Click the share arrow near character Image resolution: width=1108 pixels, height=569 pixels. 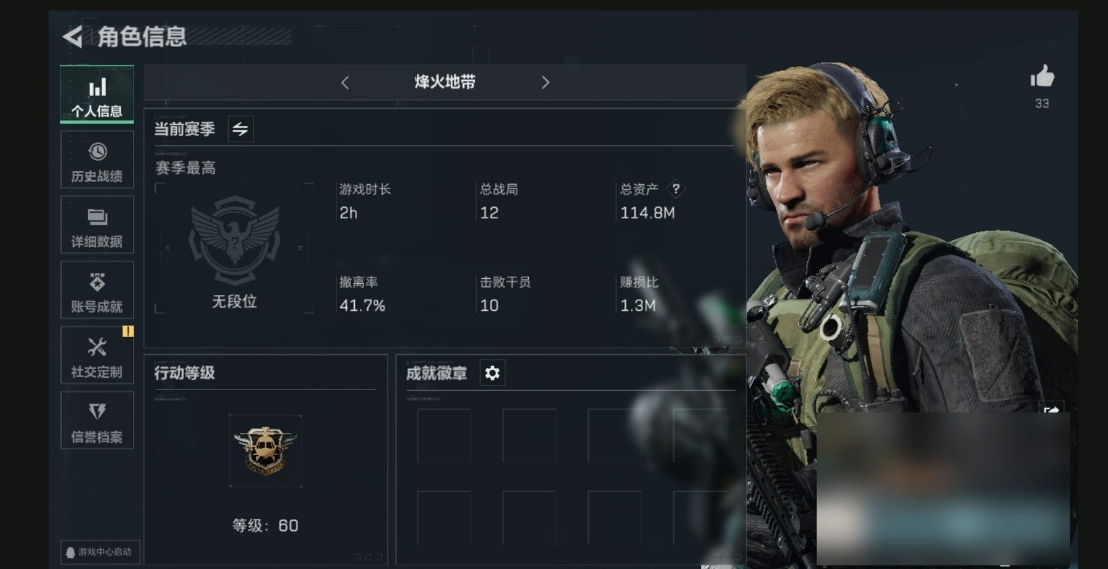click(x=1053, y=410)
